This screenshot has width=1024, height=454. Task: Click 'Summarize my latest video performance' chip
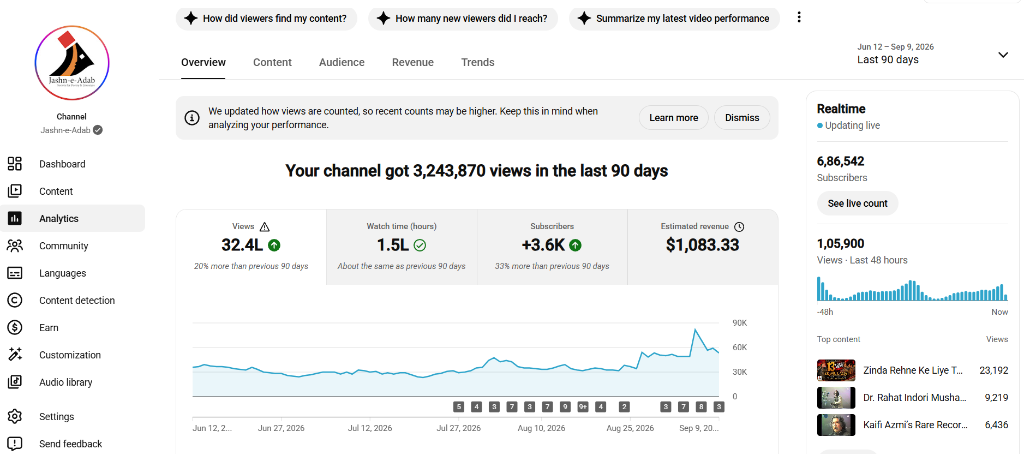675,18
